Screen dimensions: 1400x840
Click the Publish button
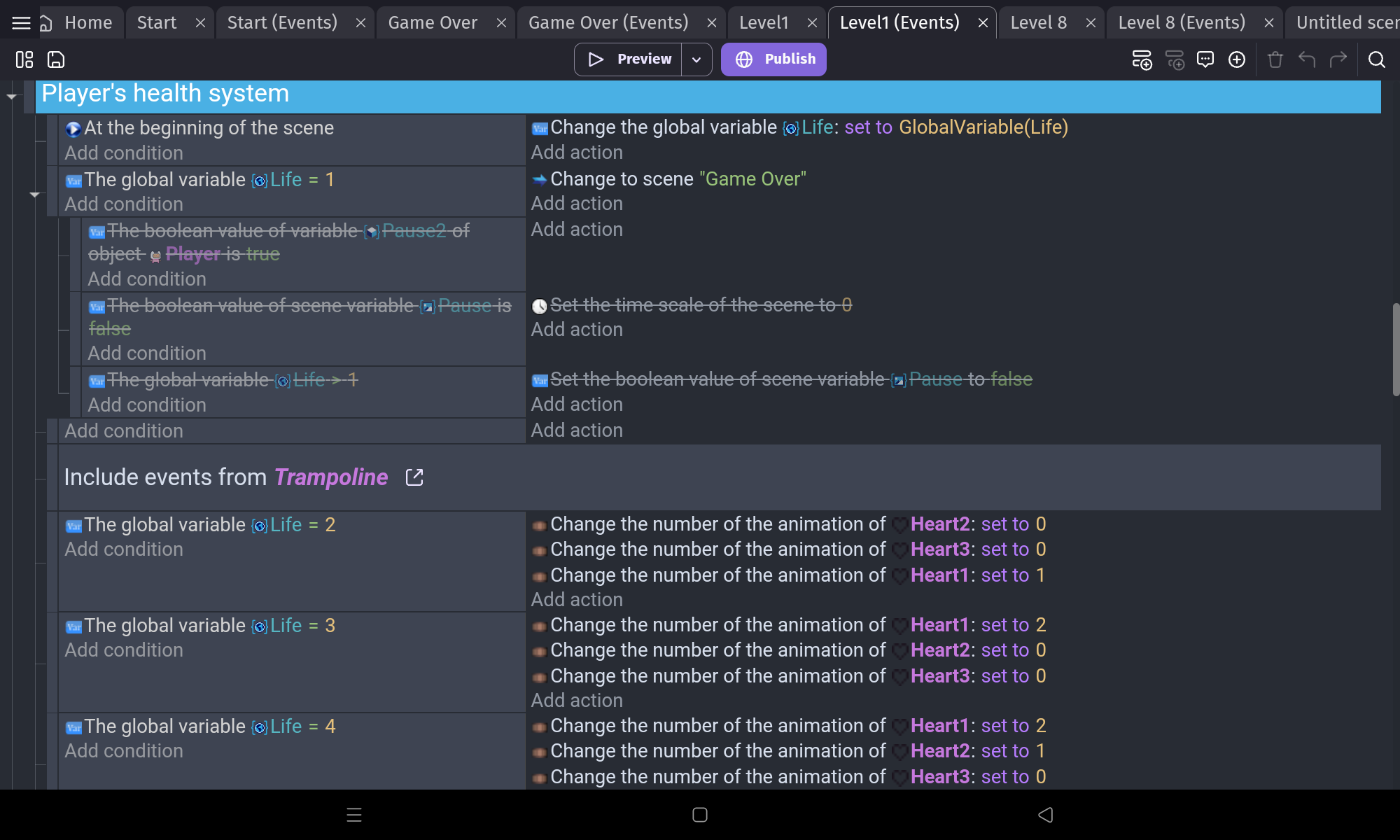pyautogui.click(x=773, y=59)
